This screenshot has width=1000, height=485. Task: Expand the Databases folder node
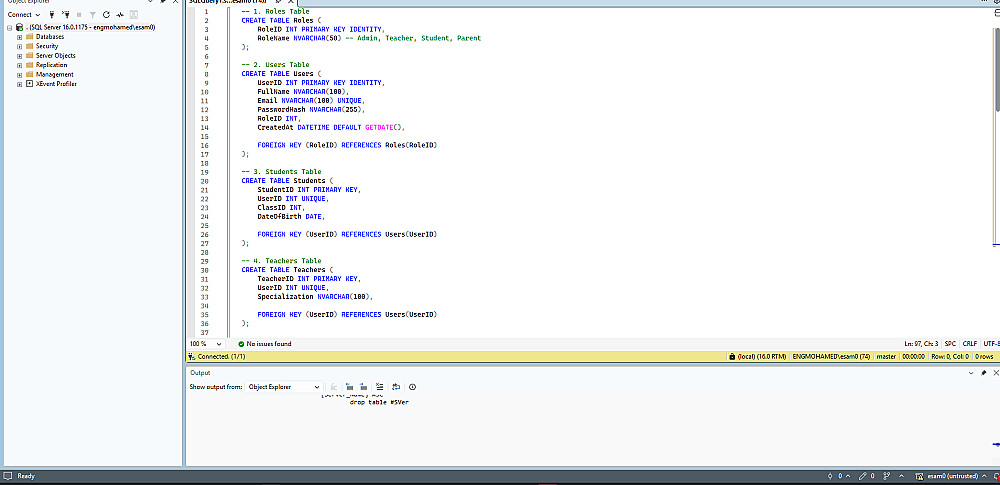20,37
